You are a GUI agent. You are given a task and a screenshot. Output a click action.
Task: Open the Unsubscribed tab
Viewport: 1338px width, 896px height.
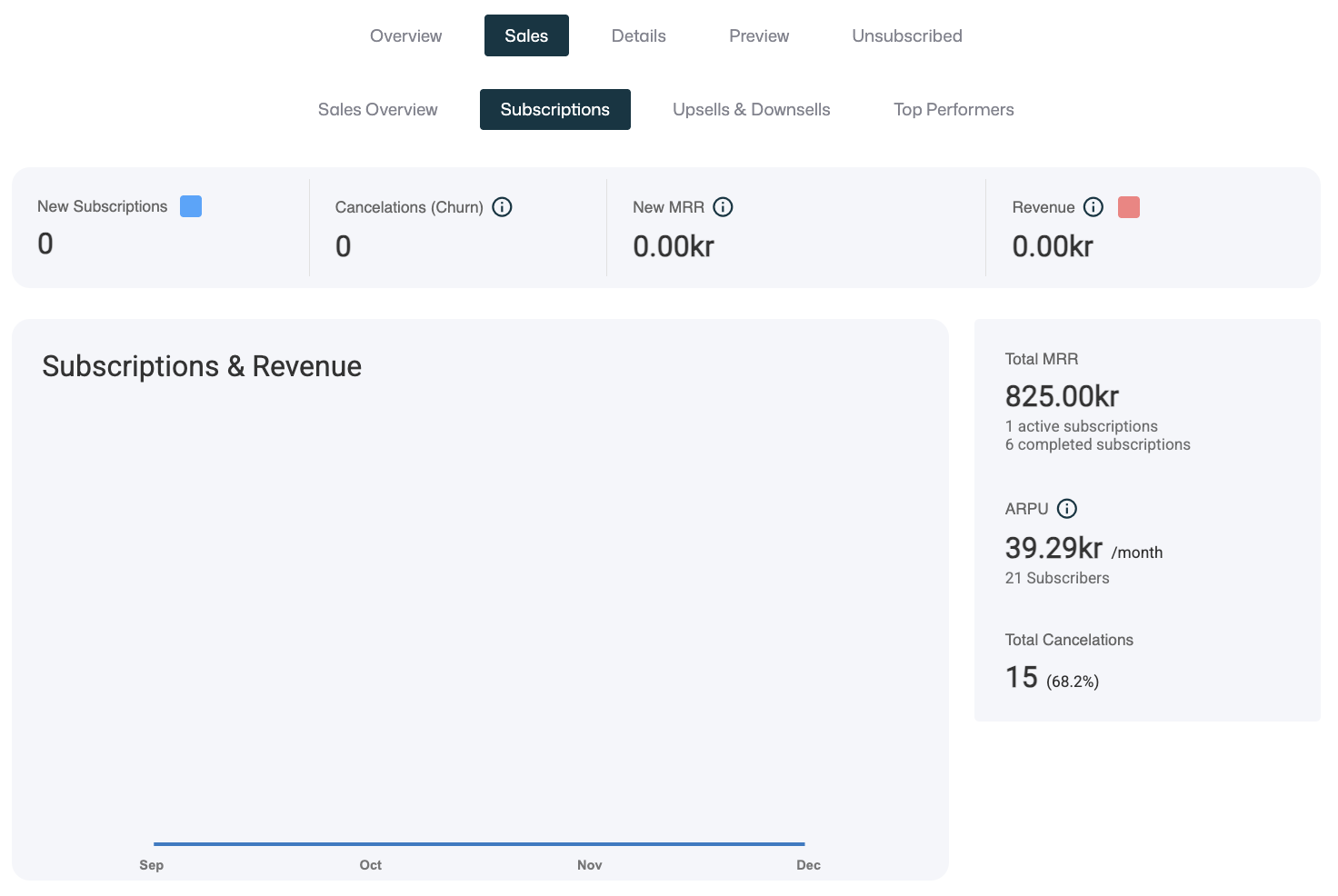[907, 35]
